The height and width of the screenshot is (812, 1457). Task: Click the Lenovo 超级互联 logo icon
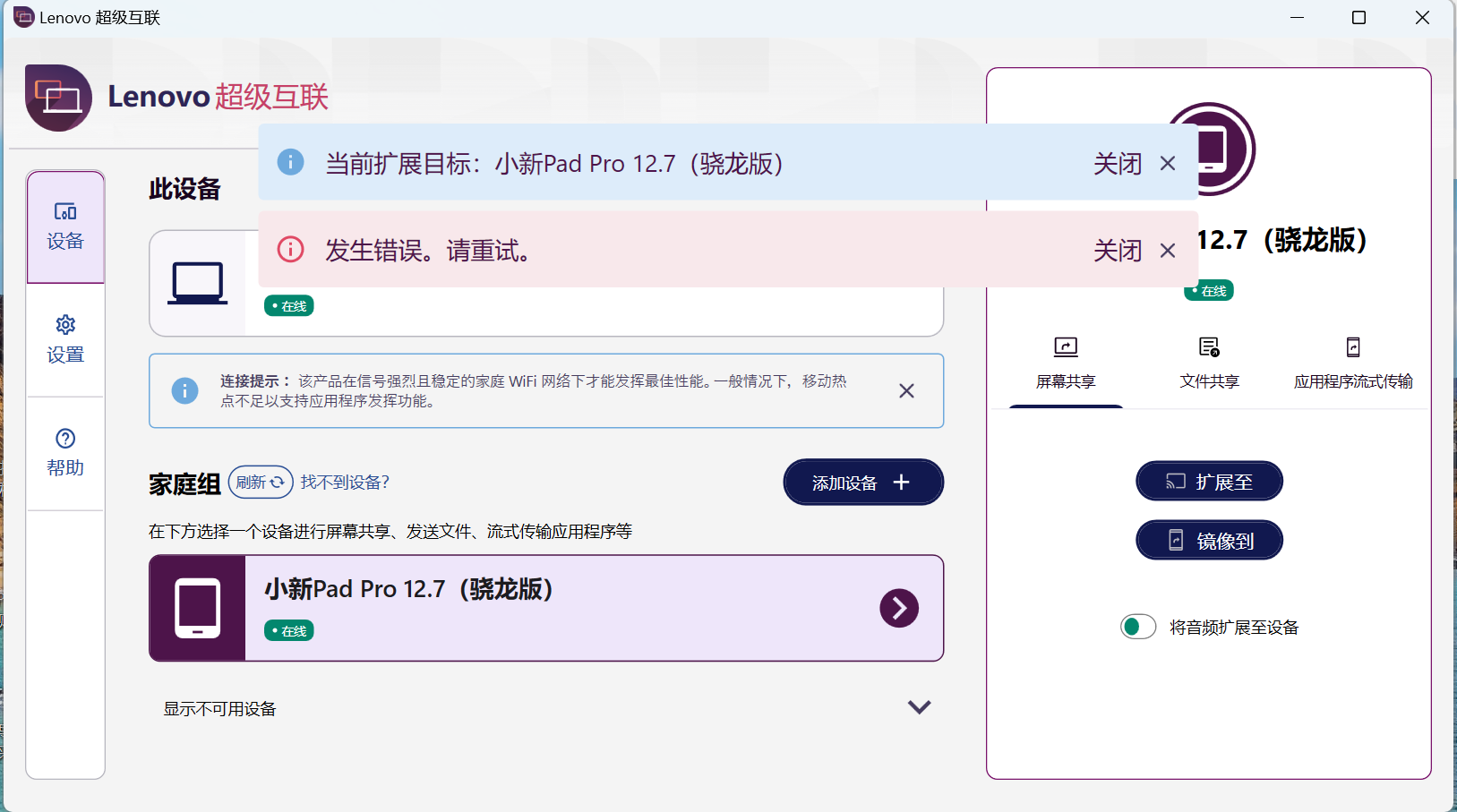click(x=58, y=98)
